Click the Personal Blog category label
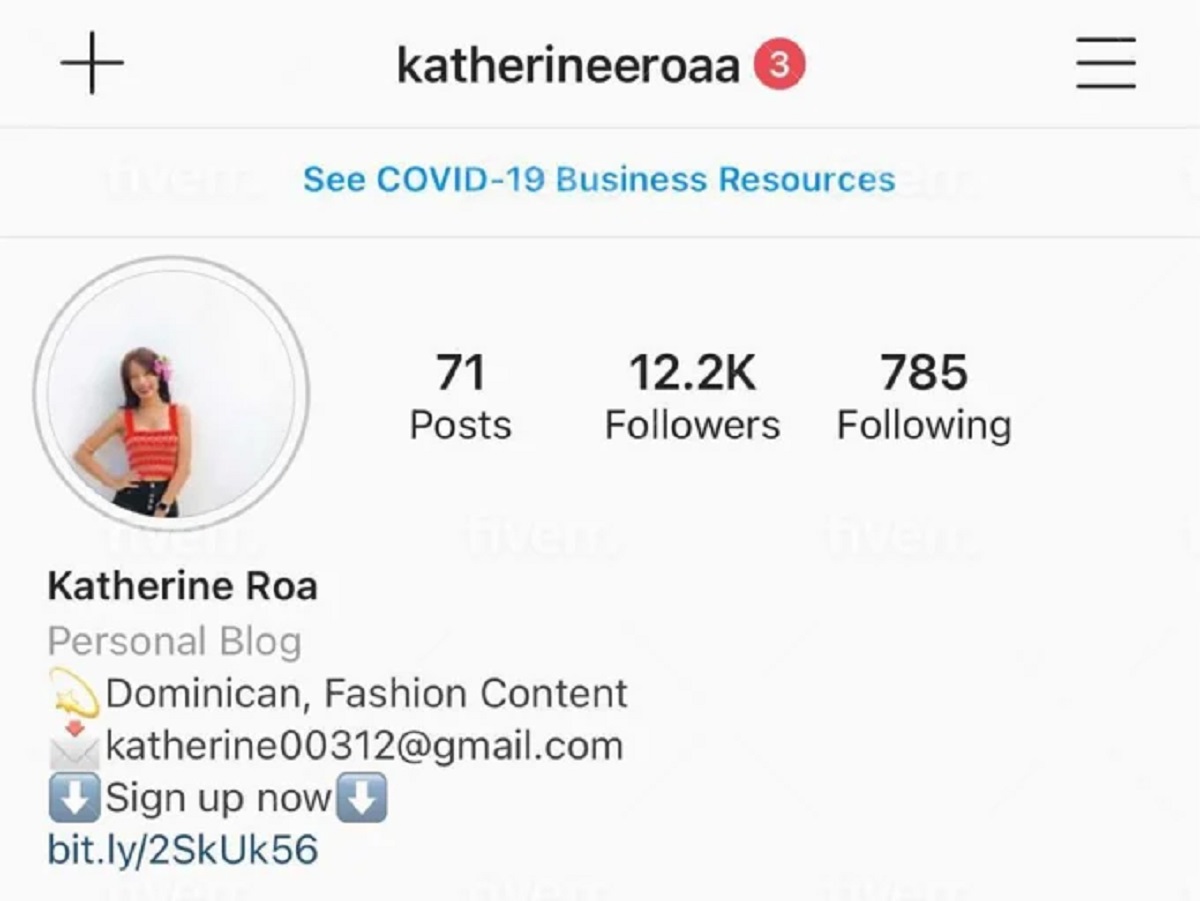Screen dimensions: 1200x901 coord(174,642)
